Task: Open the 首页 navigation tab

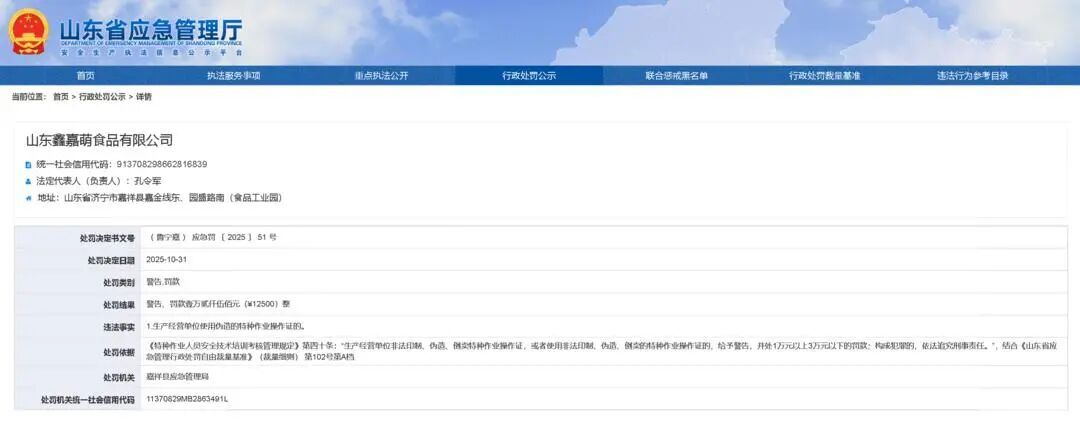Action: 86,76
